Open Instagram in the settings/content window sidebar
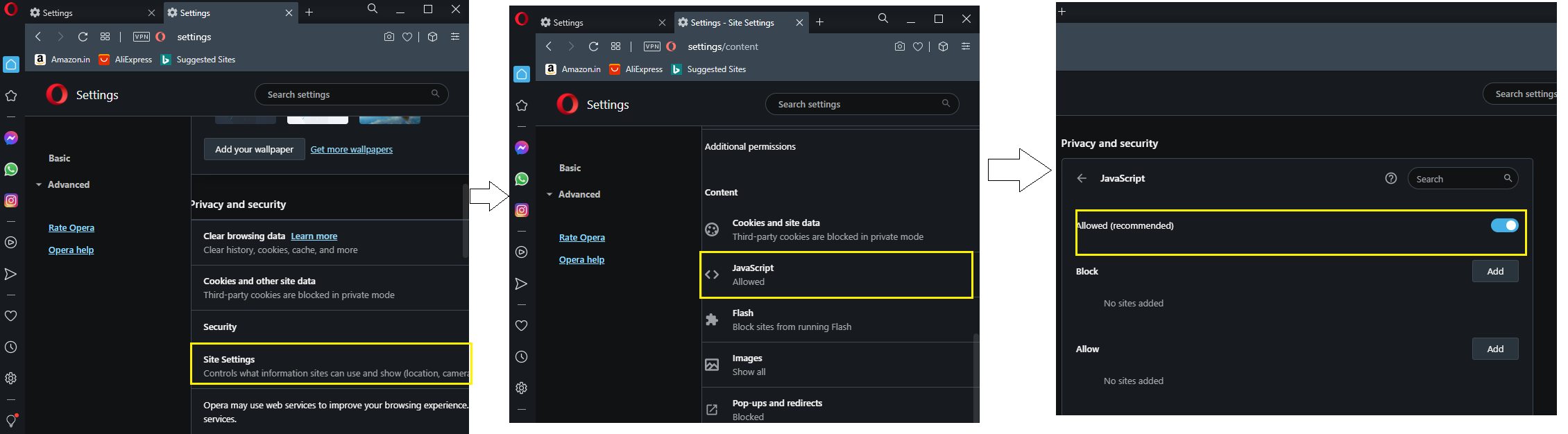1568x434 pixels. tap(522, 210)
